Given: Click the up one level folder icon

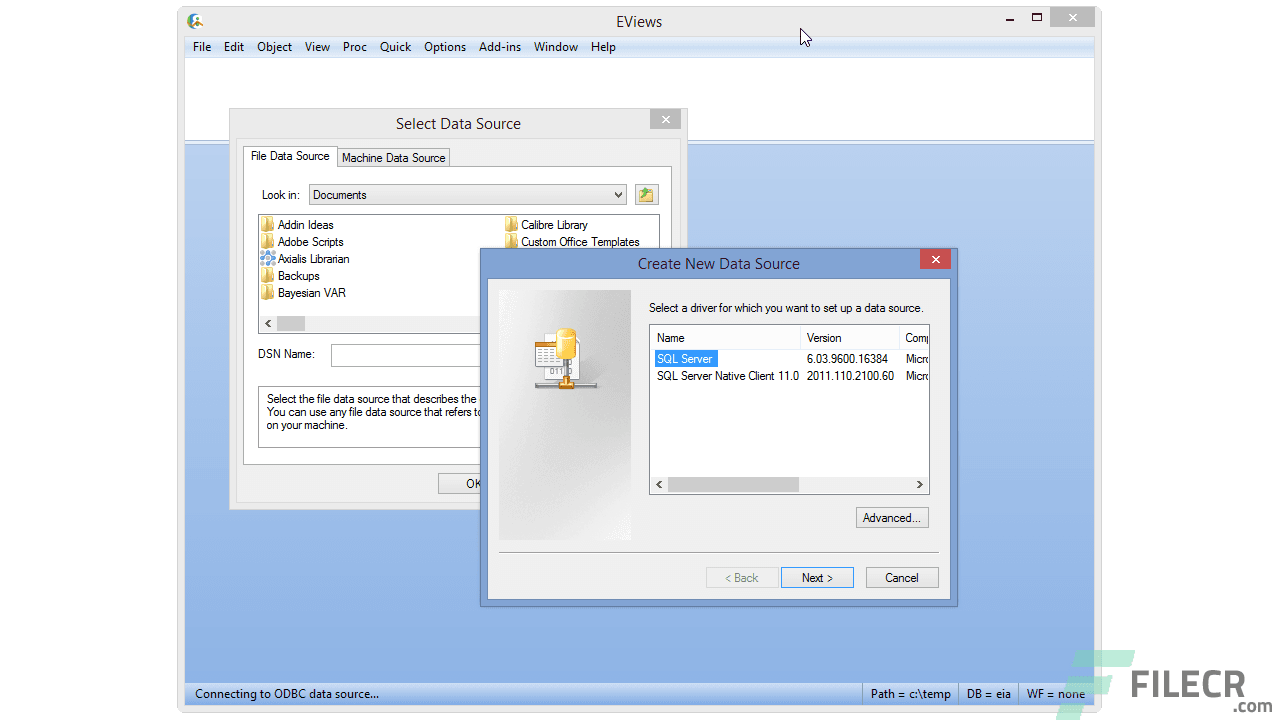Looking at the screenshot, I should pos(646,195).
